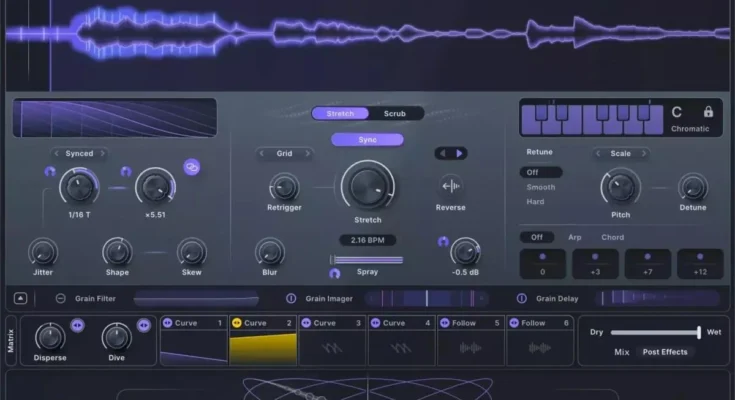Click the Grain Filter minus power icon
The height and width of the screenshot is (400, 735).
pos(60,298)
